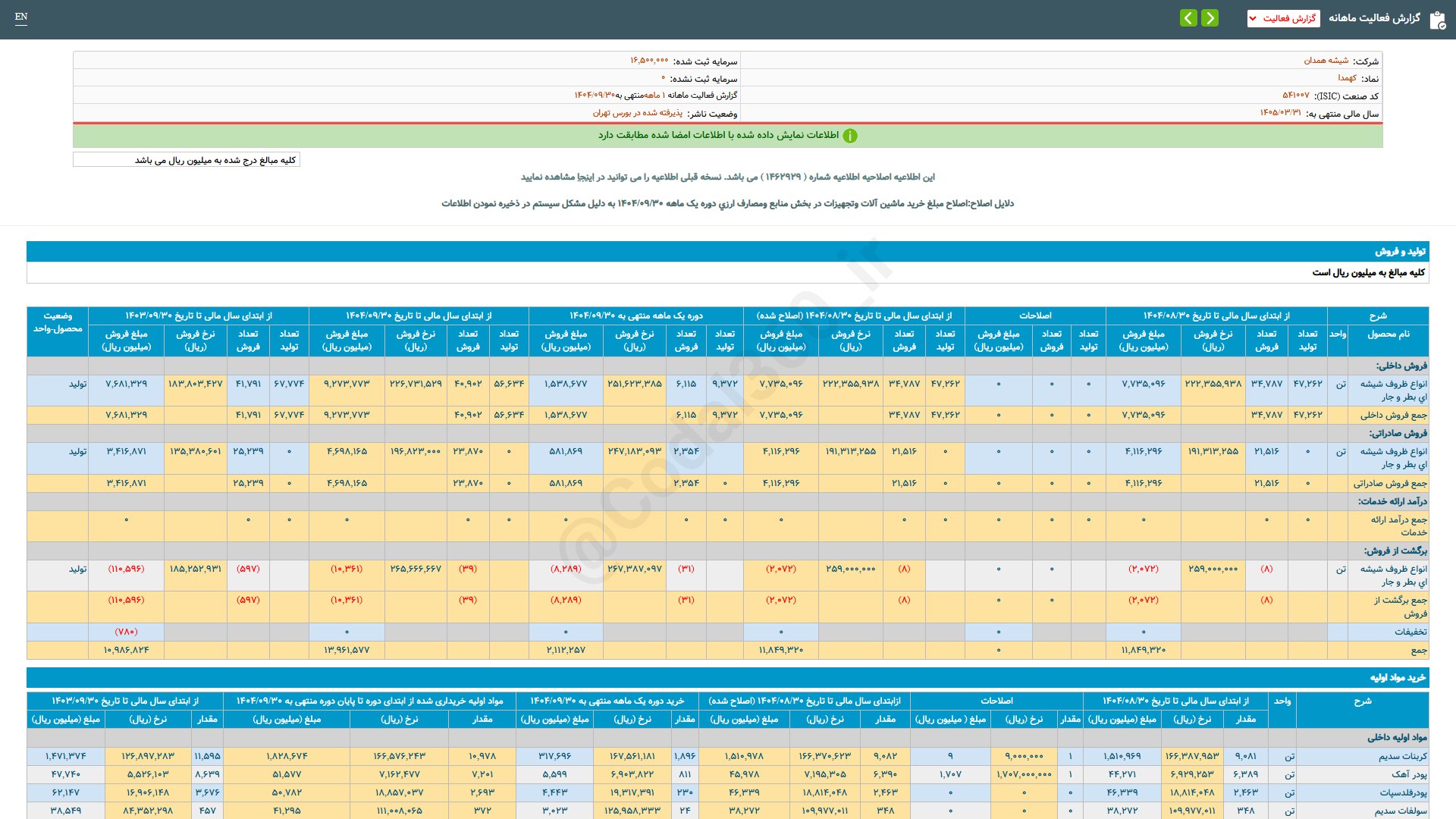The width and height of the screenshot is (1456, 819).
Task: Open the previous notice via the اینجا link
Action: (x=586, y=177)
